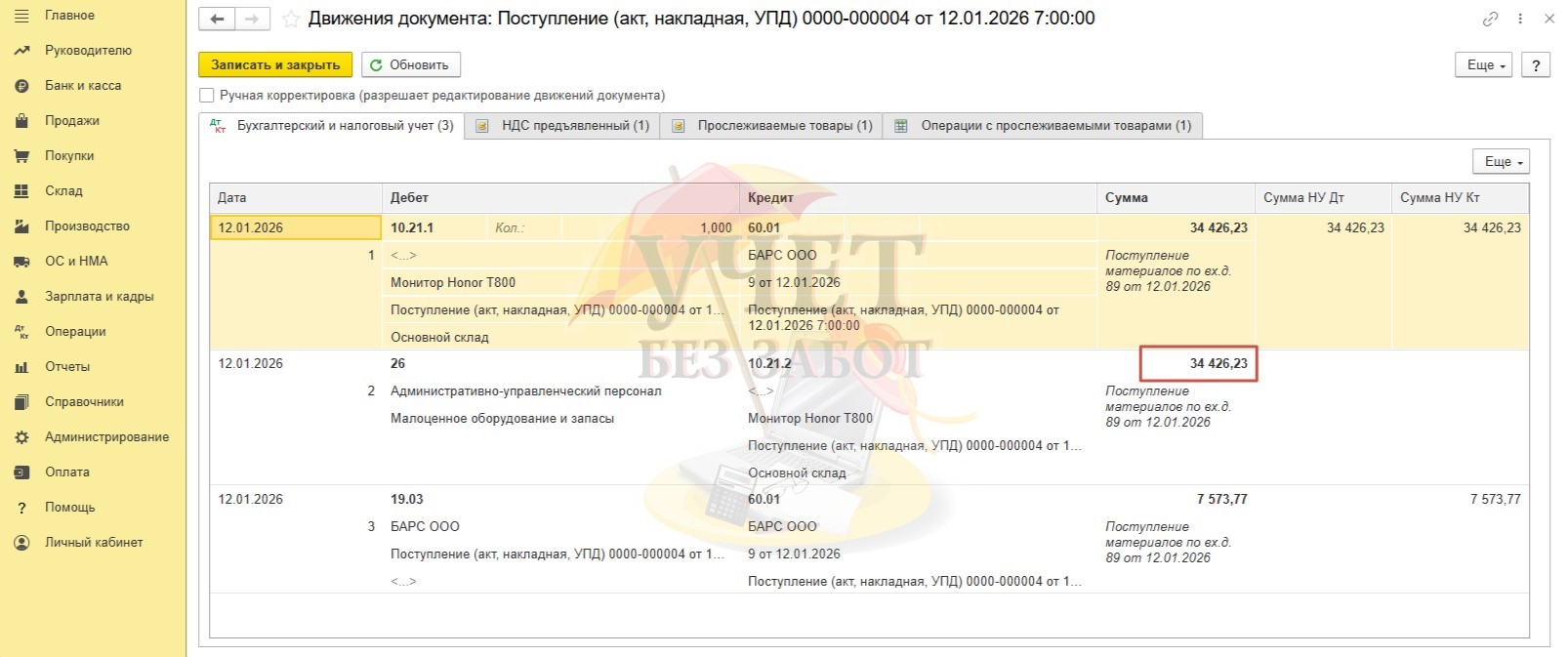This screenshot has height=657, width=1568.
Task: Open the Продажи menu item
Action: click(x=72, y=121)
